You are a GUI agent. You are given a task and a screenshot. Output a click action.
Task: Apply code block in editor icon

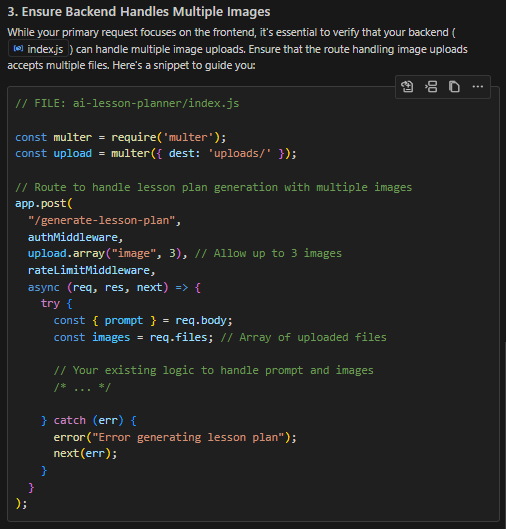407,87
